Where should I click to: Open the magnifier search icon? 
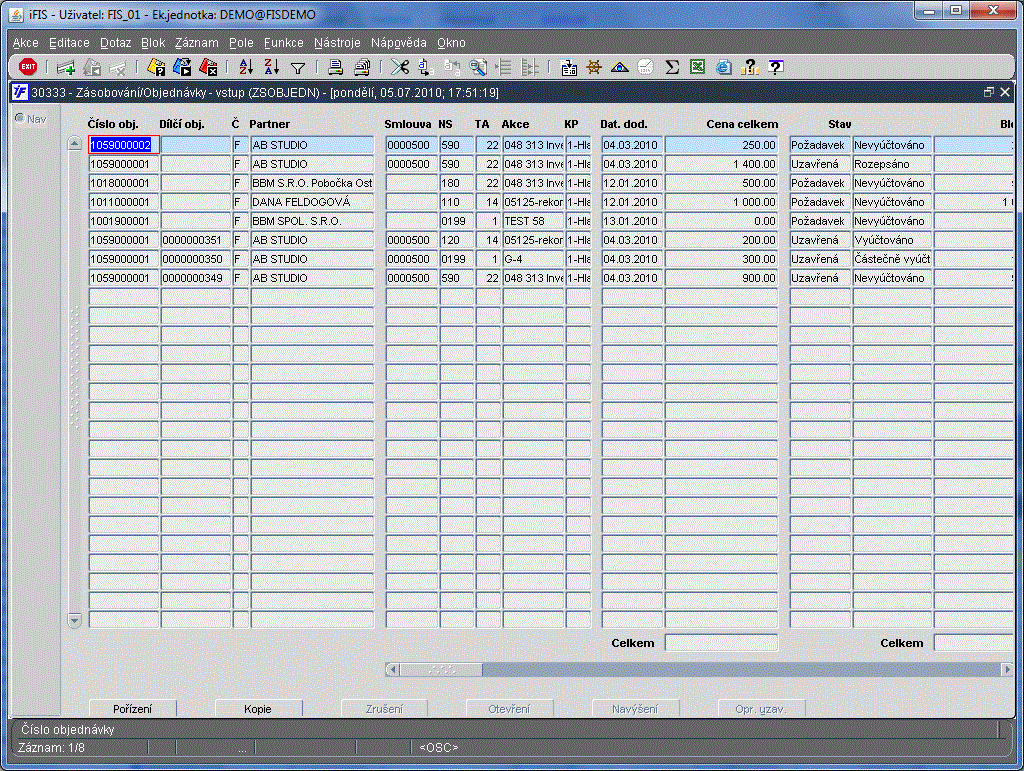(478, 67)
